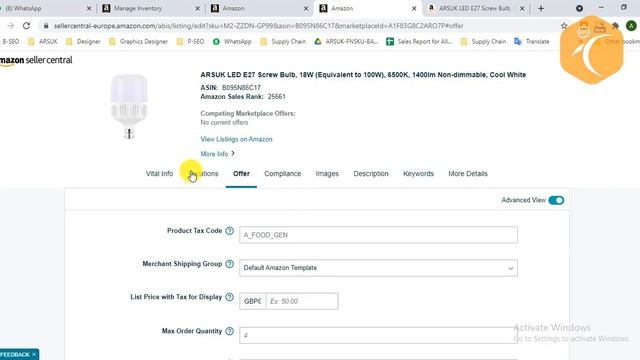Open Chrome profile avatar A

click(631, 26)
